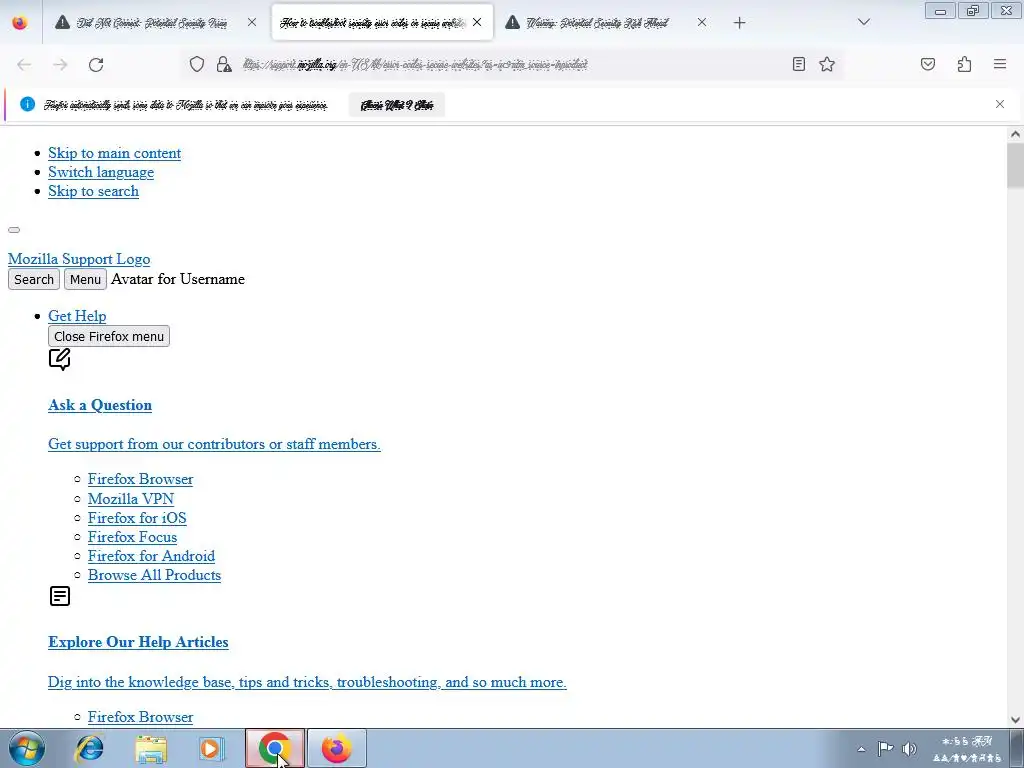Click 'Close Firefox menu' button
Screen dimensions: 1024x768
[109, 336]
